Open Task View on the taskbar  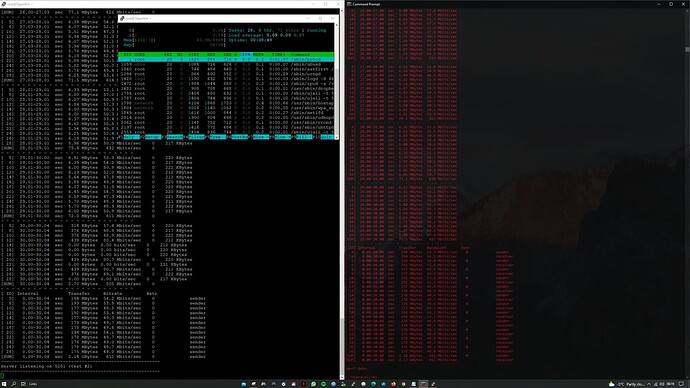pos(23,384)
